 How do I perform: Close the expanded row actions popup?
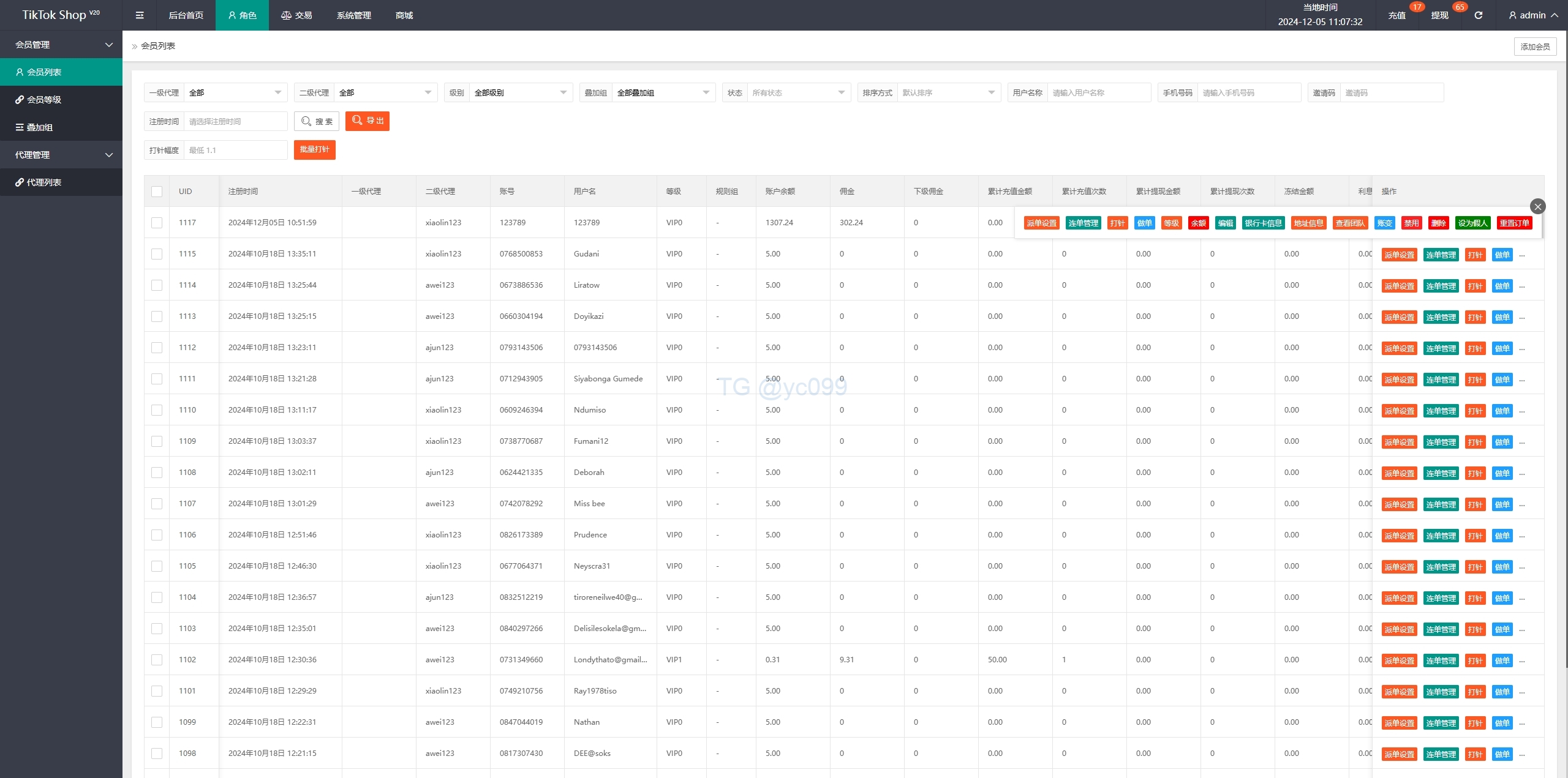[x=1537, y=206]
